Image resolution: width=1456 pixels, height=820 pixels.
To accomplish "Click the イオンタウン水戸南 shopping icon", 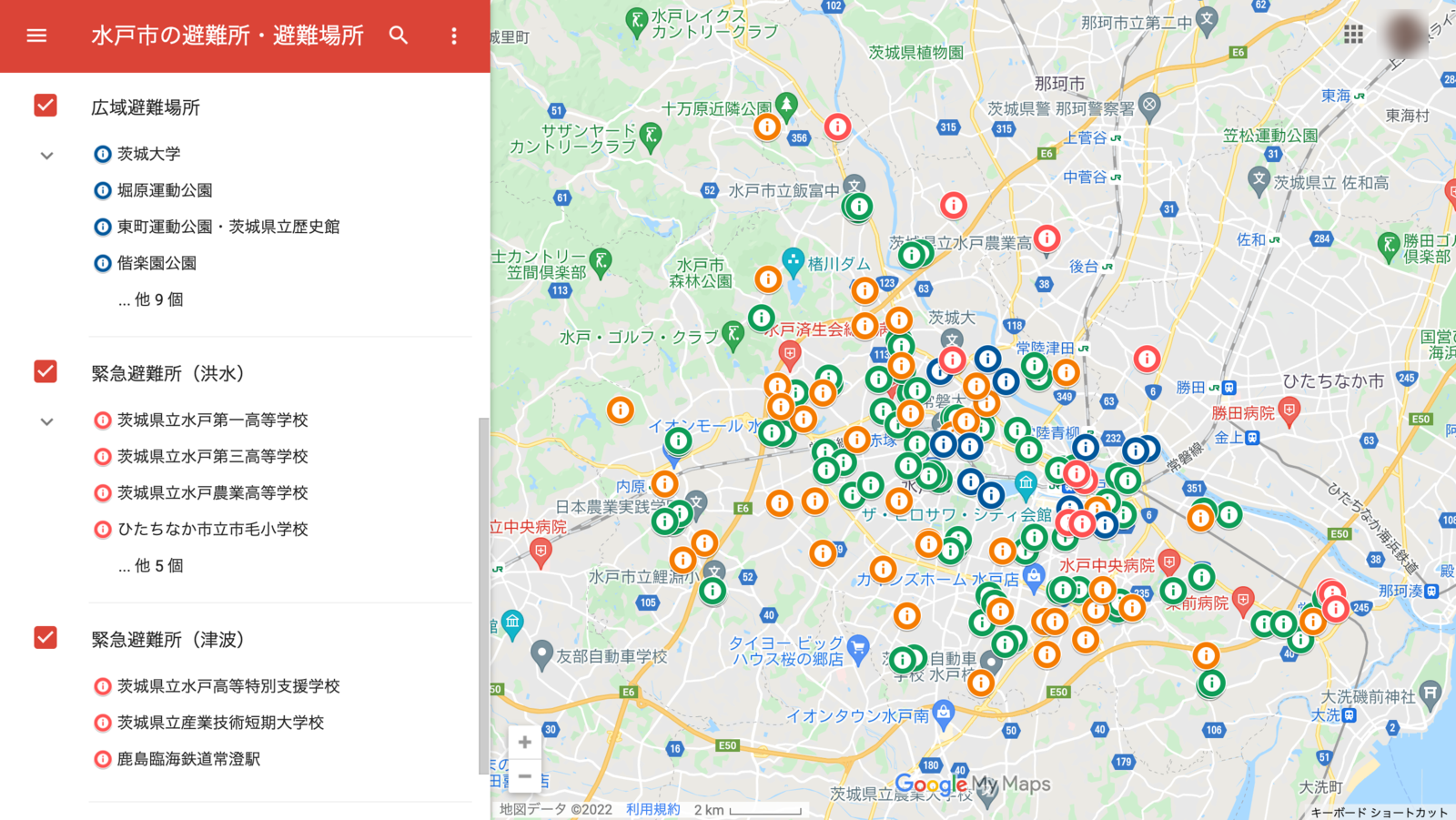I will coord(944,713).
